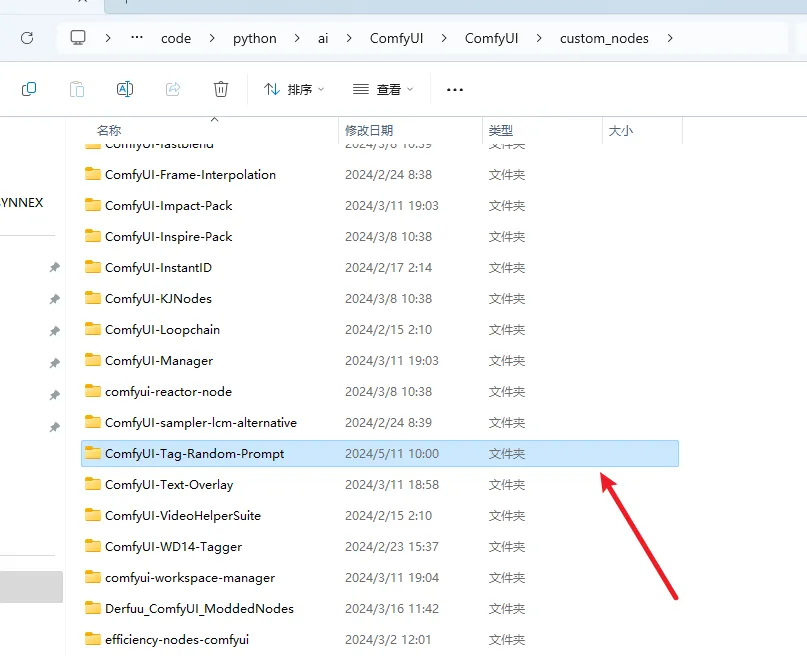Click the Paste icon in toolbar
This screenshot has height=656, width=807.
[x=77, y=89]
